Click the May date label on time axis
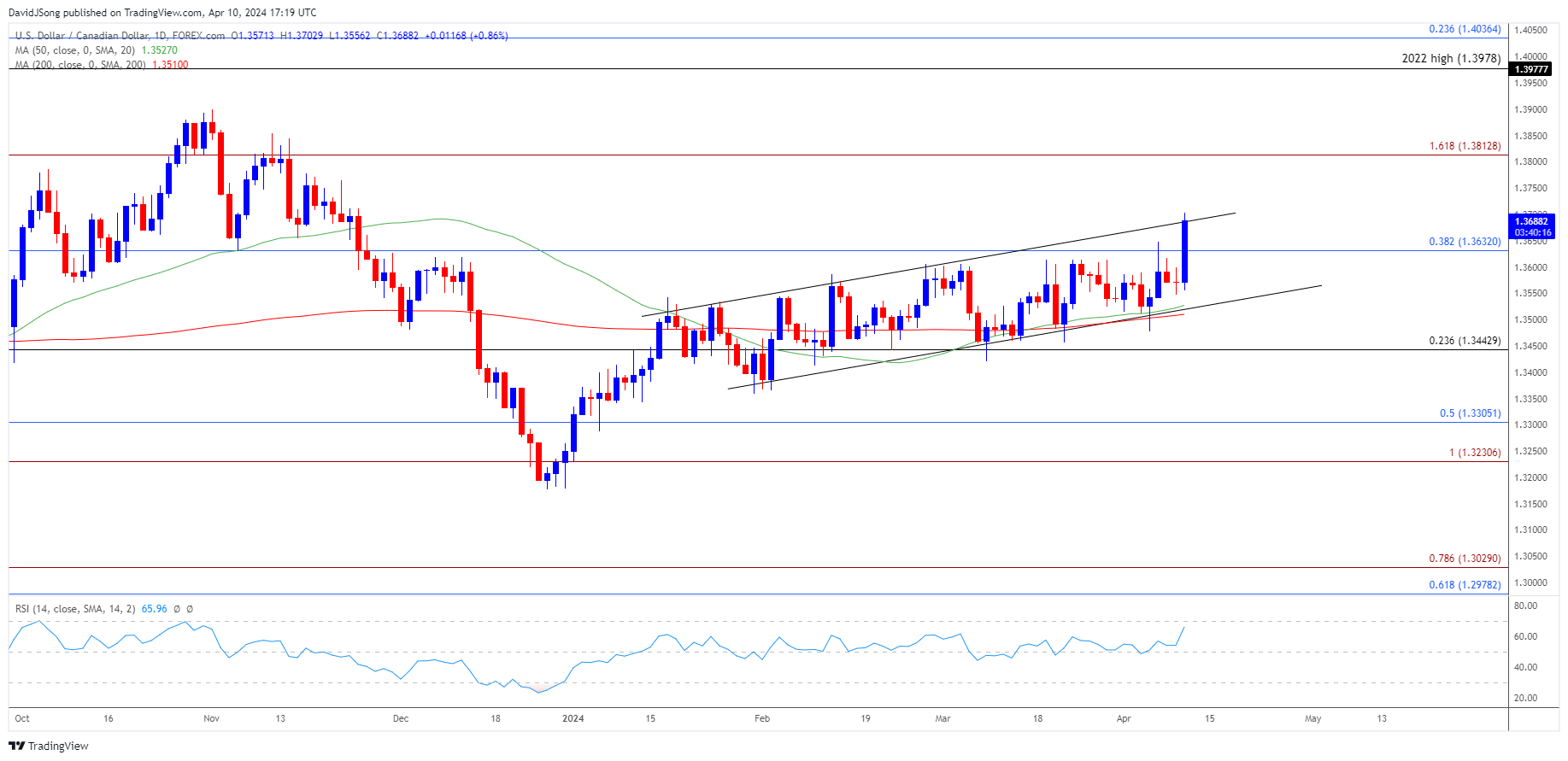Image resolution: width=1568 pixels, height=761 pixels. [1313, 718]
